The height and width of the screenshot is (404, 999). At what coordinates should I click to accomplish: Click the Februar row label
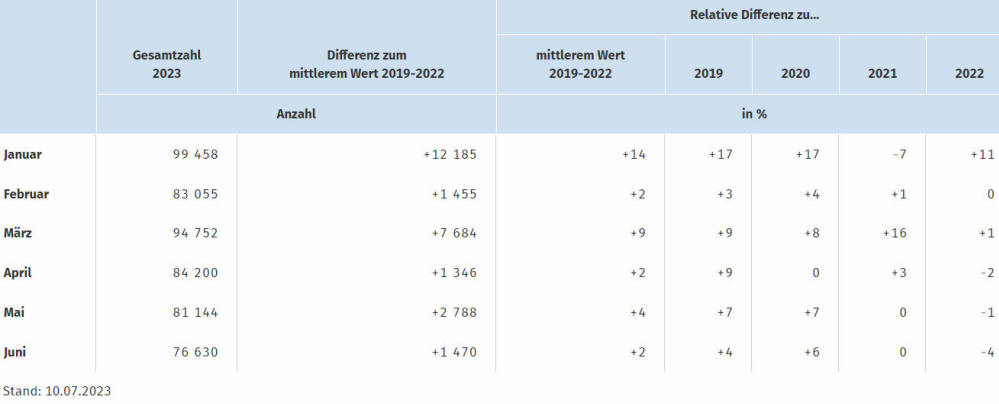coord(26,194)
